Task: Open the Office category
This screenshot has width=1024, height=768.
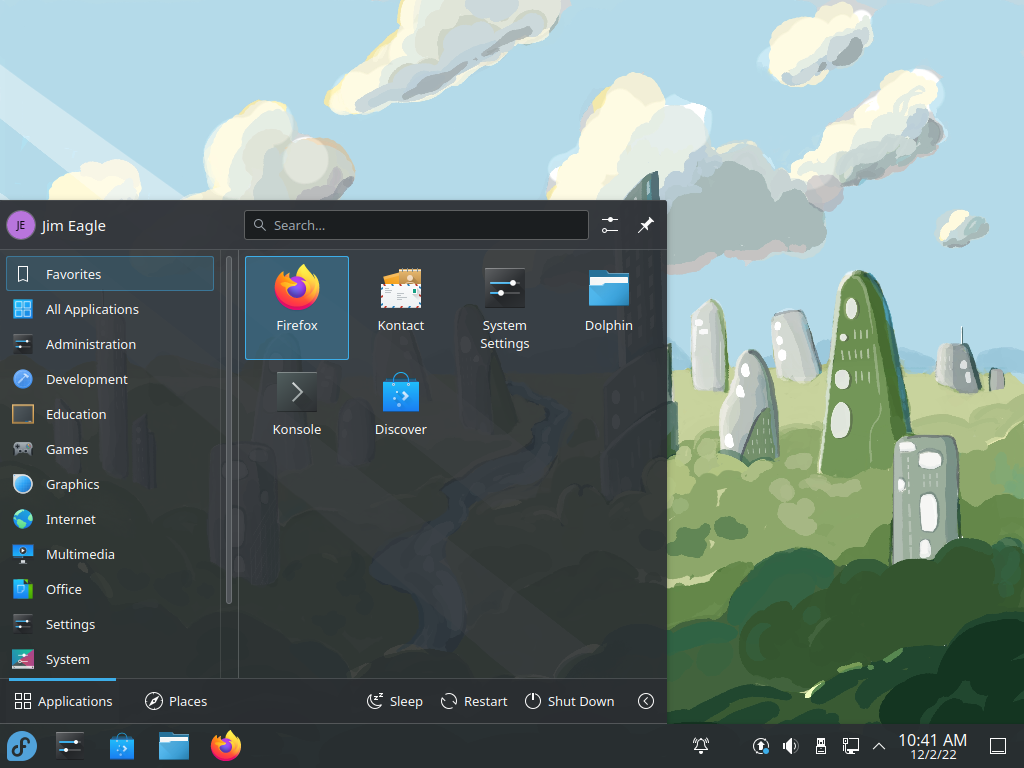Action: point(110,589)
